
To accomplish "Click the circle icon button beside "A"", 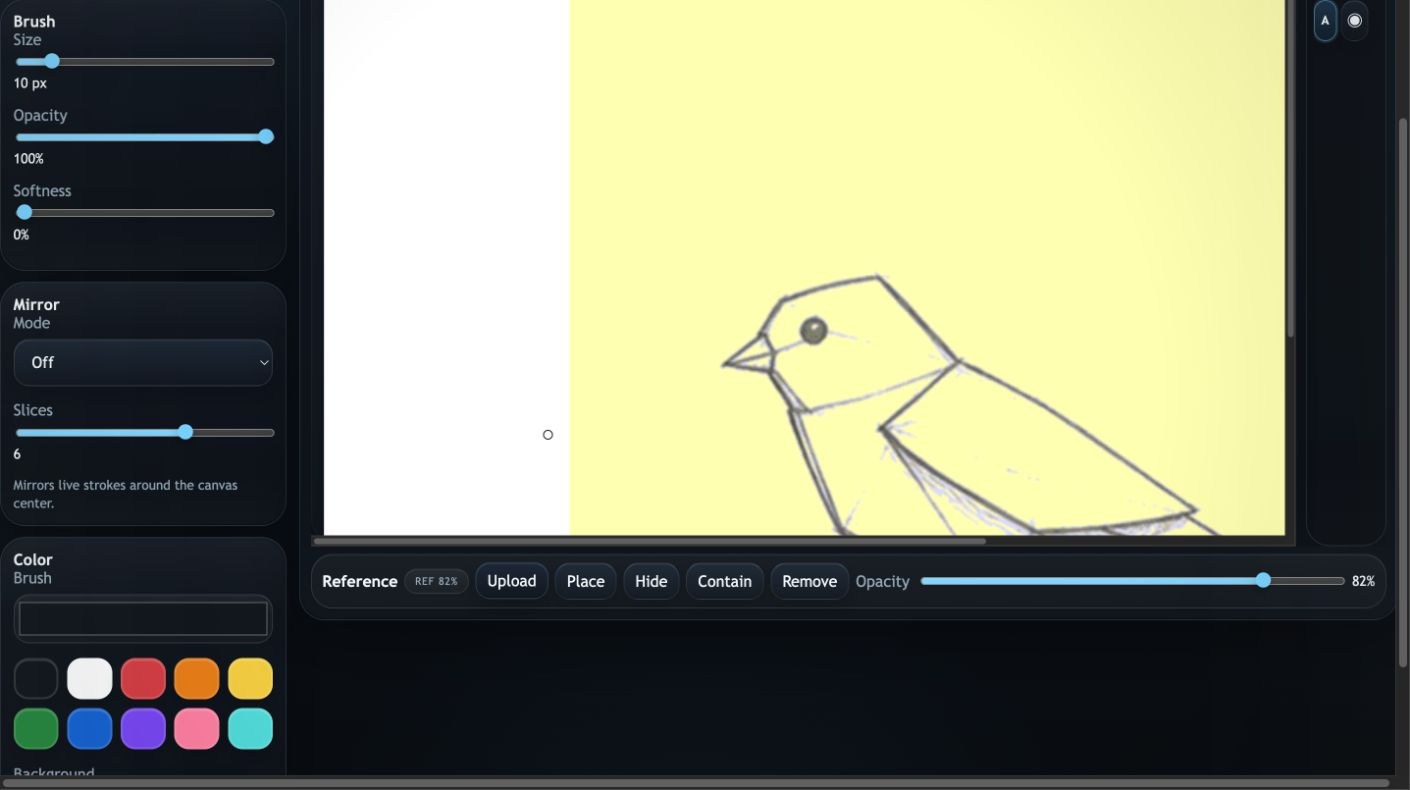I will 1354,20.
